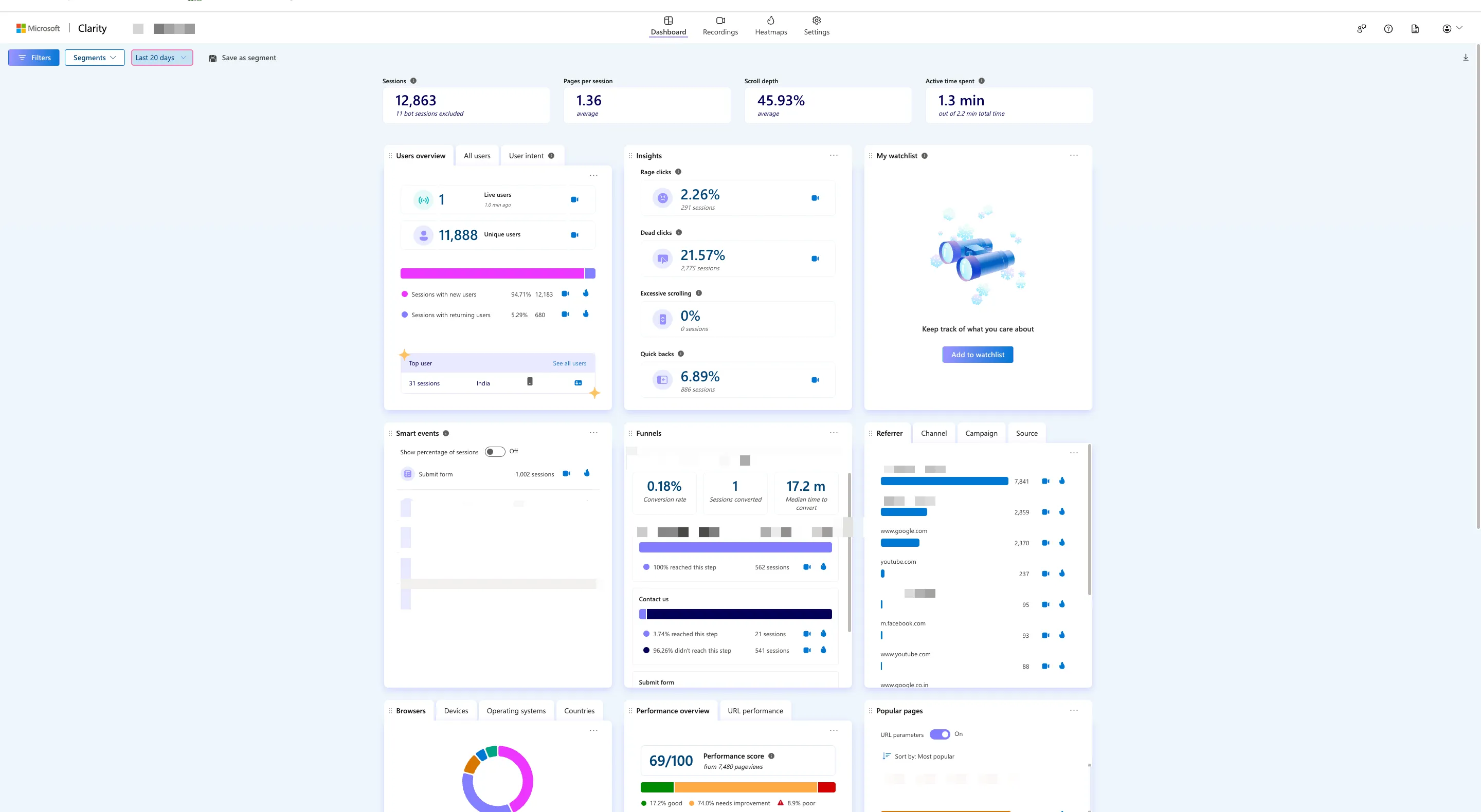1481x812 pixels.
Task: Play recordings for Rage clicks sessions
Action: [x=815, y=198]
